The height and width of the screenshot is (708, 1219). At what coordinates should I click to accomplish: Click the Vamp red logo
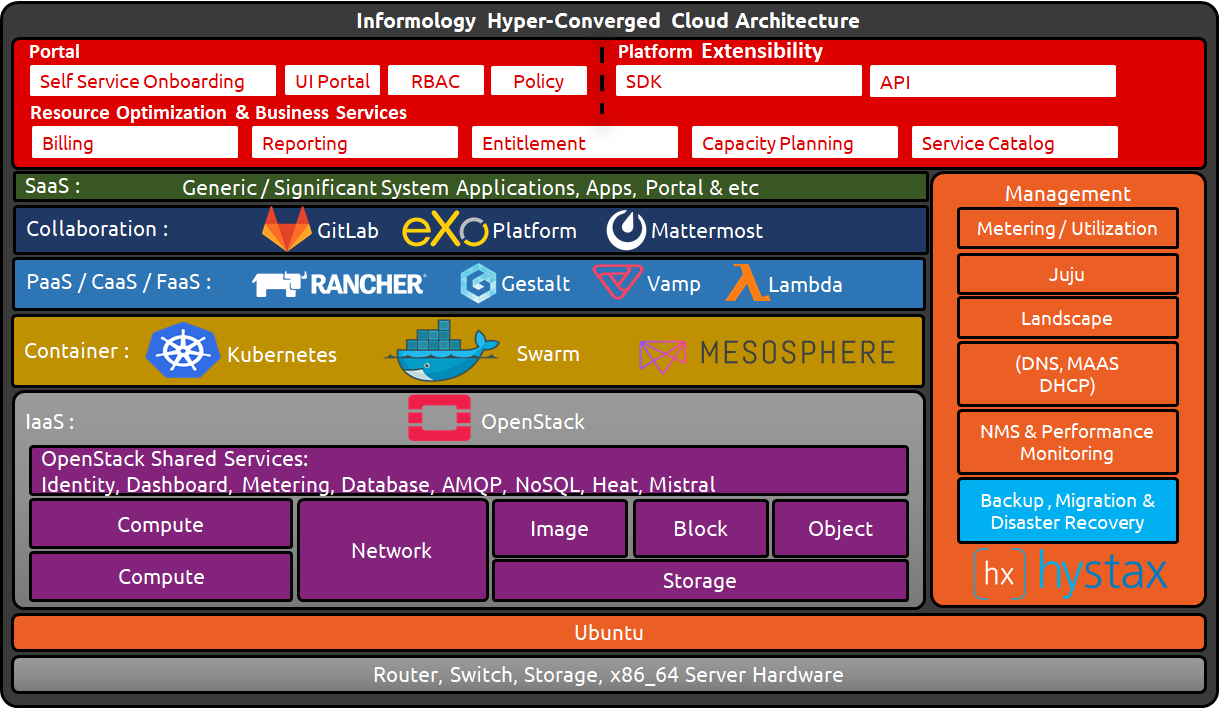pos(617,282)
